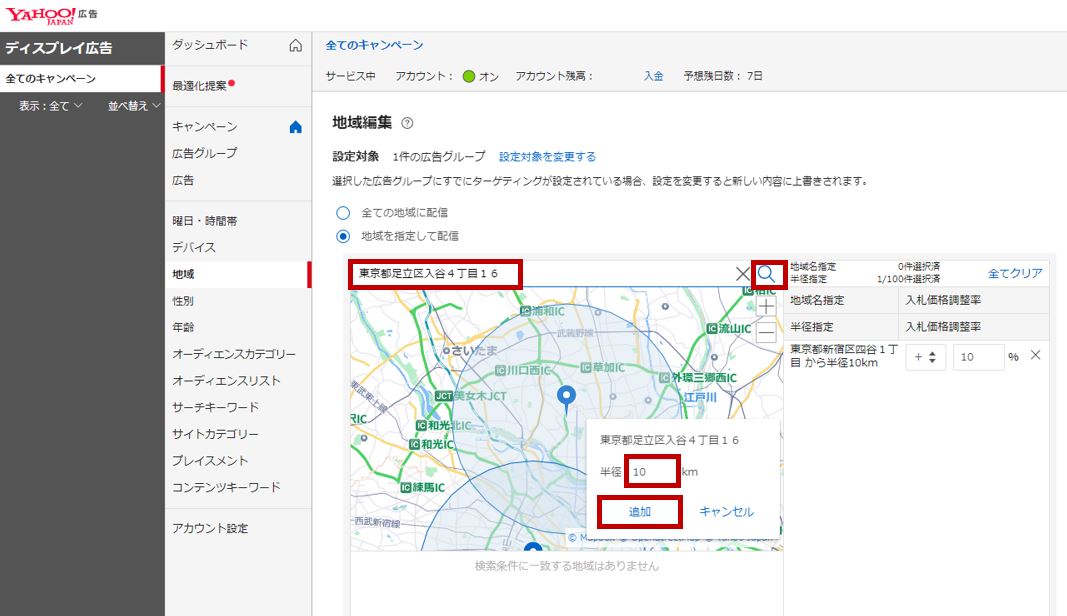
Task: Click the ディスプレイ広告 header
Action: click(x=59, y=48)
